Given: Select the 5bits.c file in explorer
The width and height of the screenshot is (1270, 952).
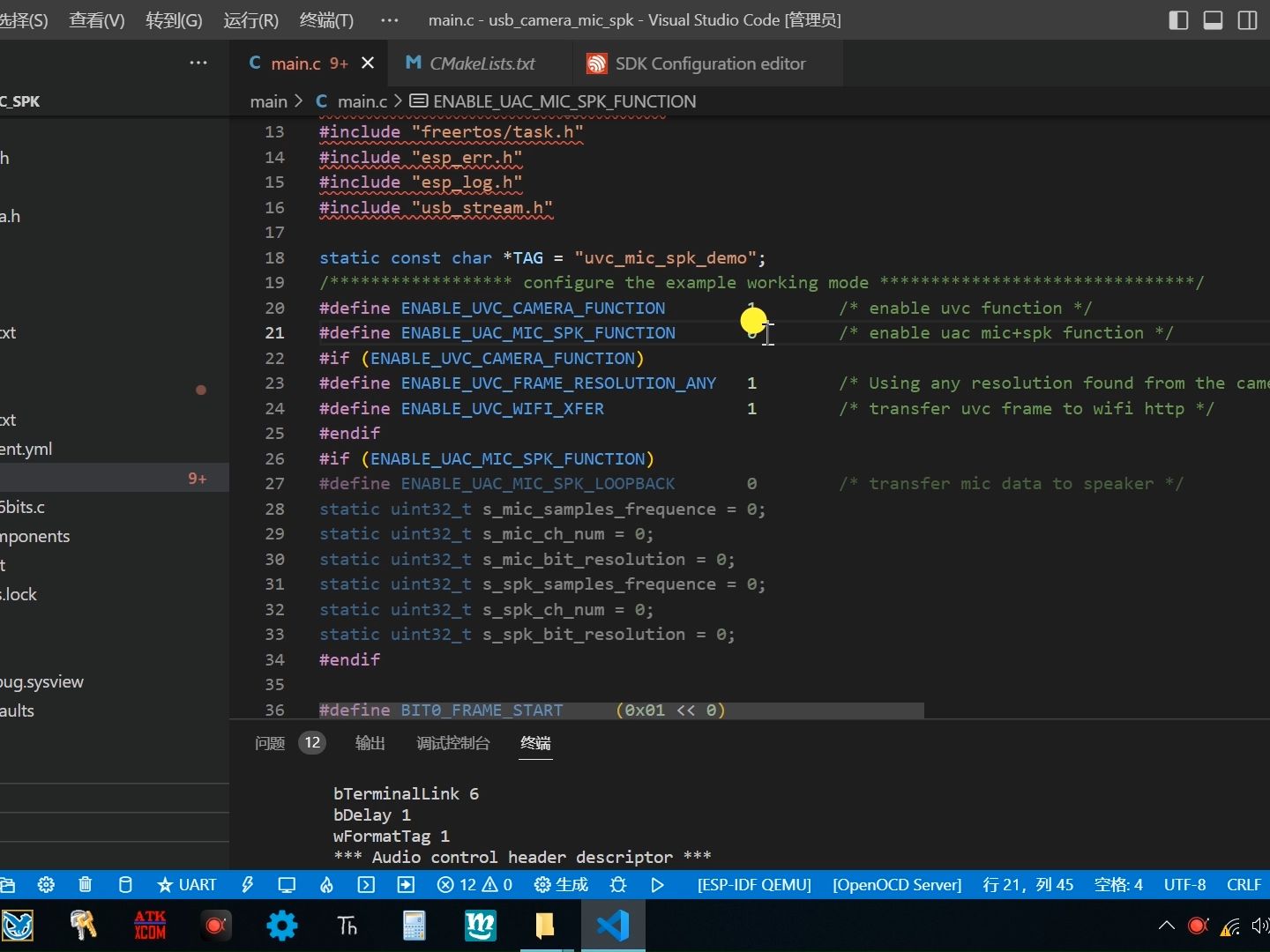Looking at the screenshot, I should [115, 507].
